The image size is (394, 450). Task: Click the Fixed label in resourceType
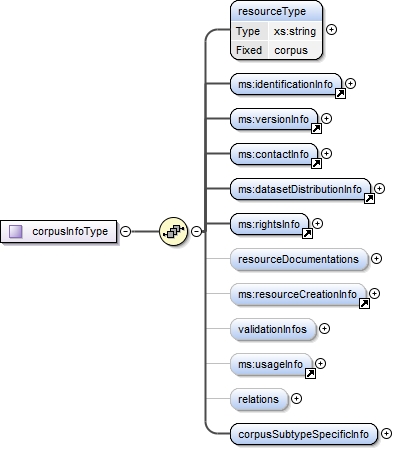[x=249, y=50]
